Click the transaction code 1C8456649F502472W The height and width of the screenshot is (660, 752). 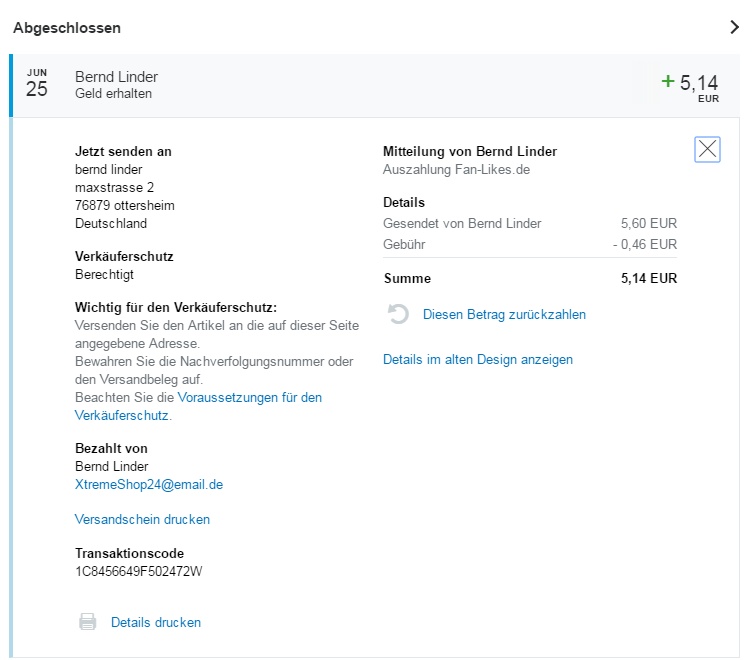(139, 572)
